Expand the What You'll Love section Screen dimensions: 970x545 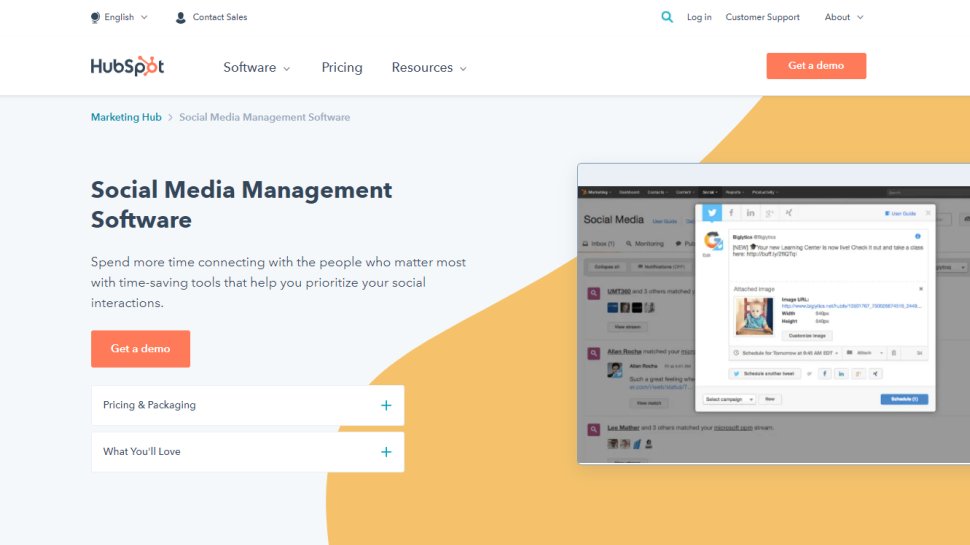click(247, 452)
